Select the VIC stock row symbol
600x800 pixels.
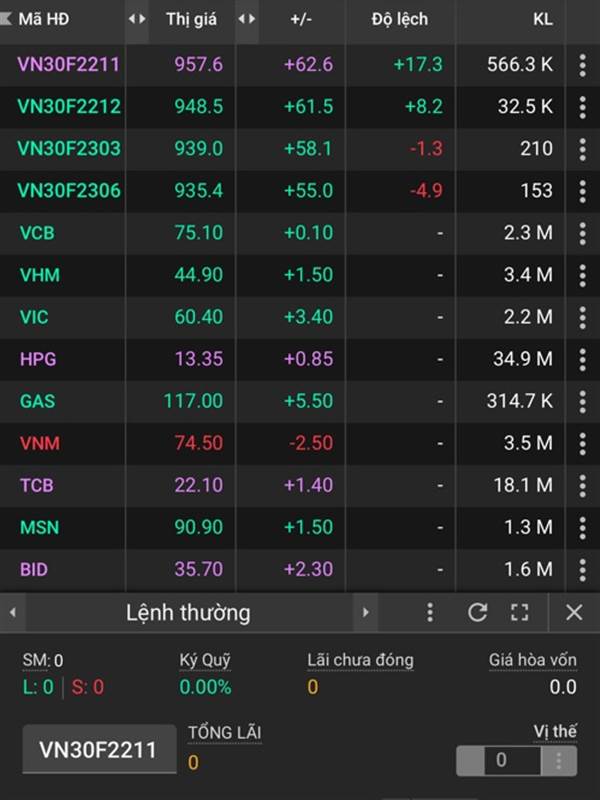point(34,317)
